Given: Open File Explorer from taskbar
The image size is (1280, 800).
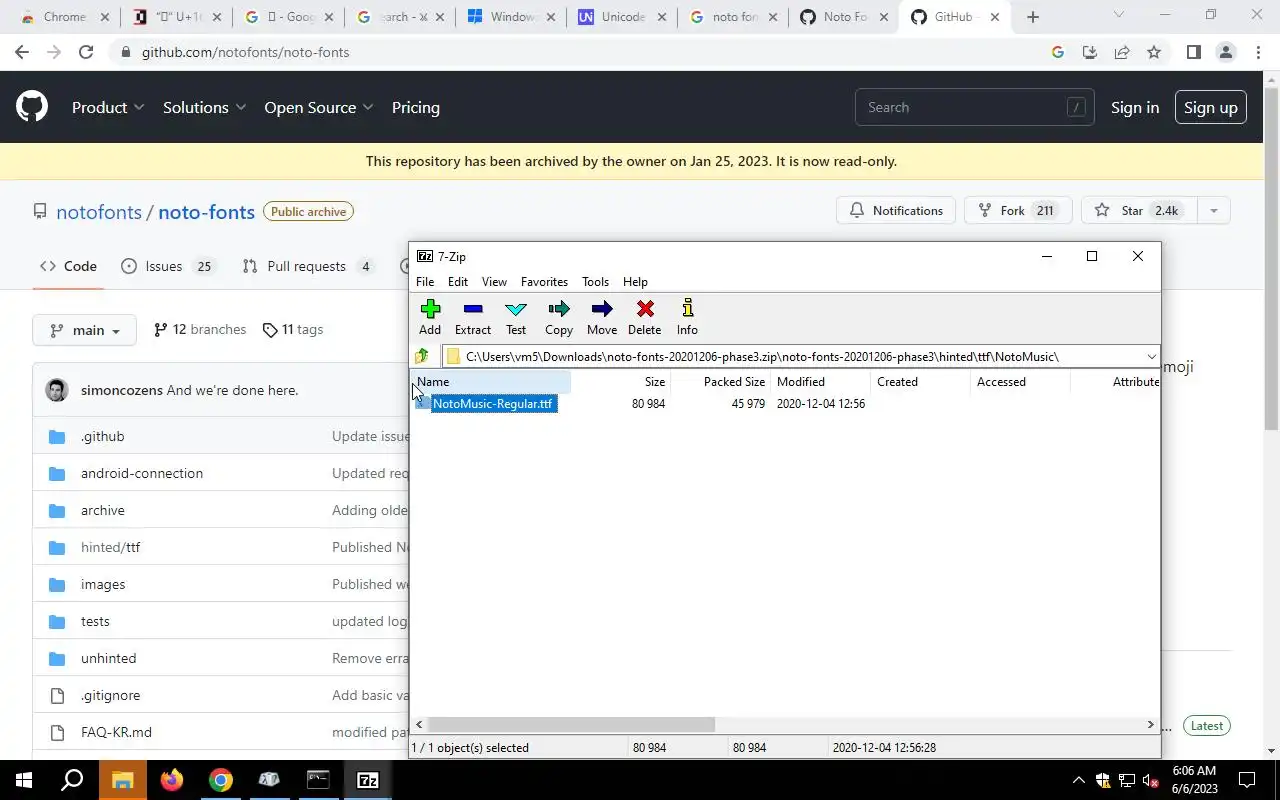Looking at the screenshot, I should (122, 780).
